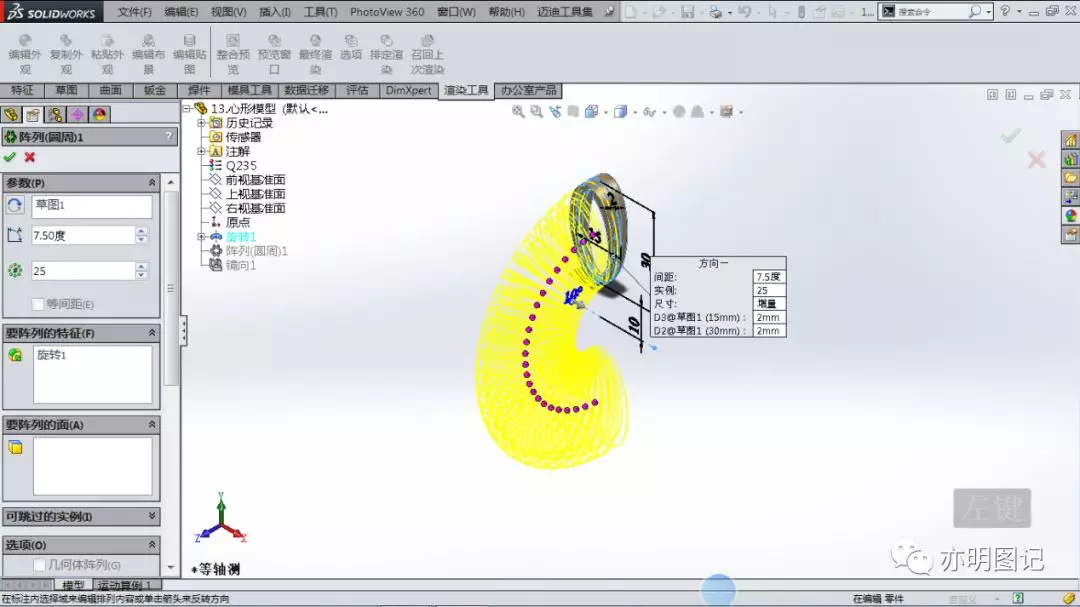
Task: Select the 镜向1 feature in the tree
Action: [240, 265]
